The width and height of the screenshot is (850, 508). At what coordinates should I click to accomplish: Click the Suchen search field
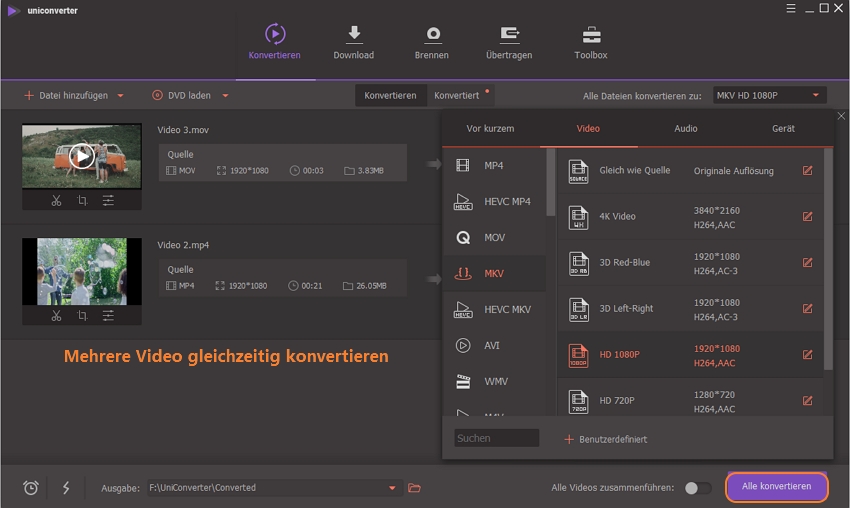point(497,438)
